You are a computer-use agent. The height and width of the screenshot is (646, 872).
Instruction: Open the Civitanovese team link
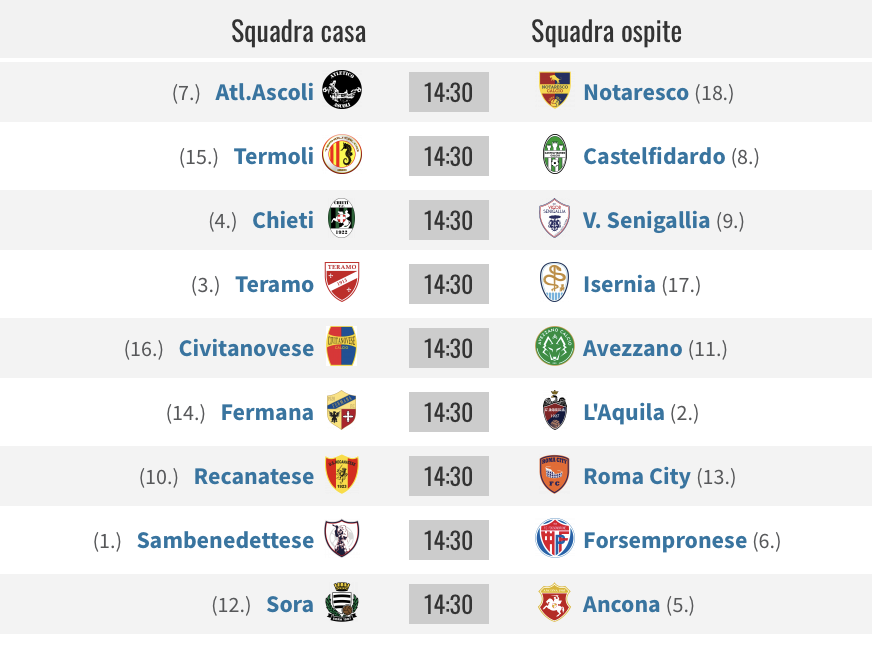[246, 349]
